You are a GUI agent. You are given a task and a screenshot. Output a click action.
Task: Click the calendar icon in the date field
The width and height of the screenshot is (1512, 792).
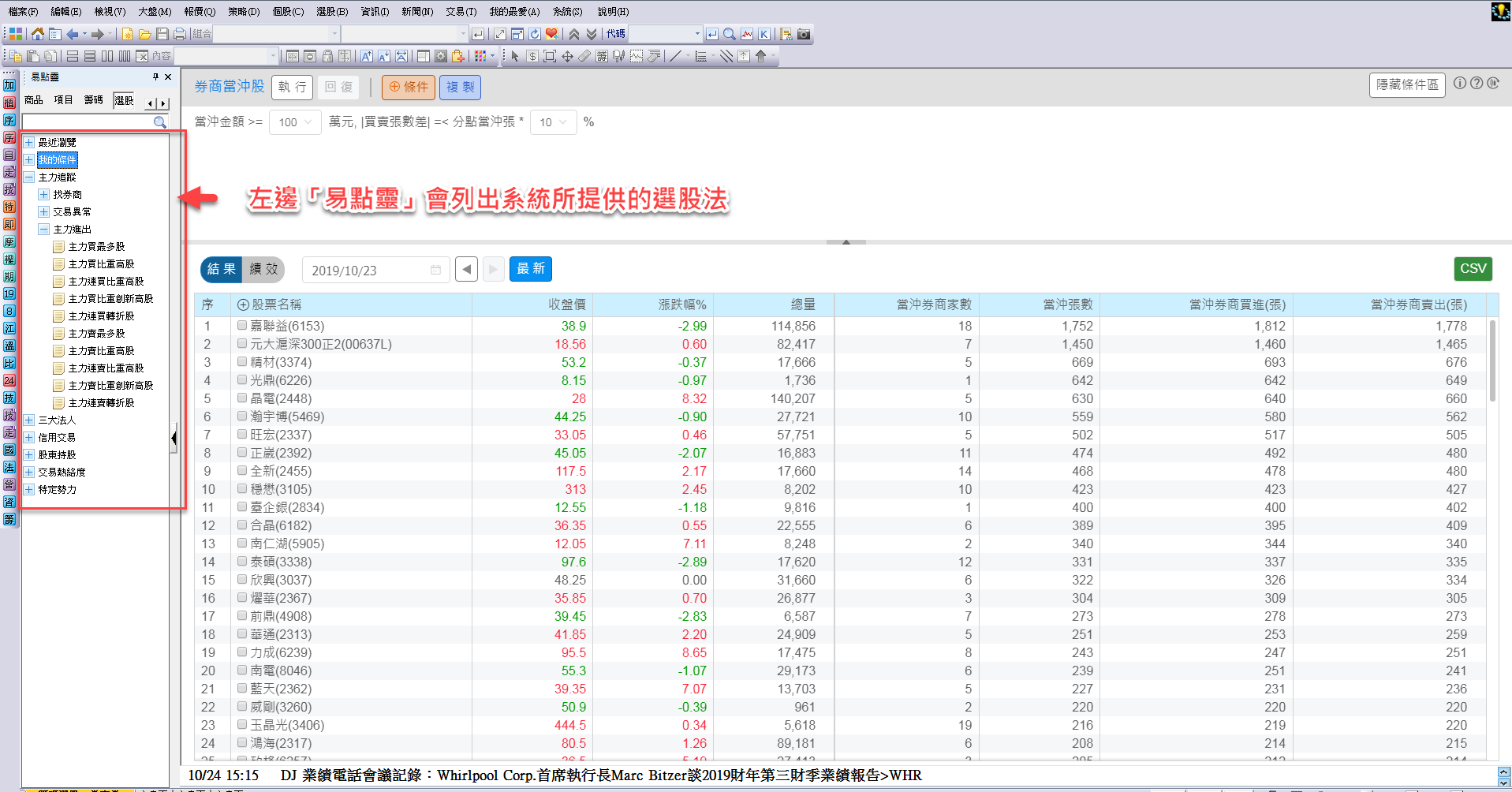435,270
